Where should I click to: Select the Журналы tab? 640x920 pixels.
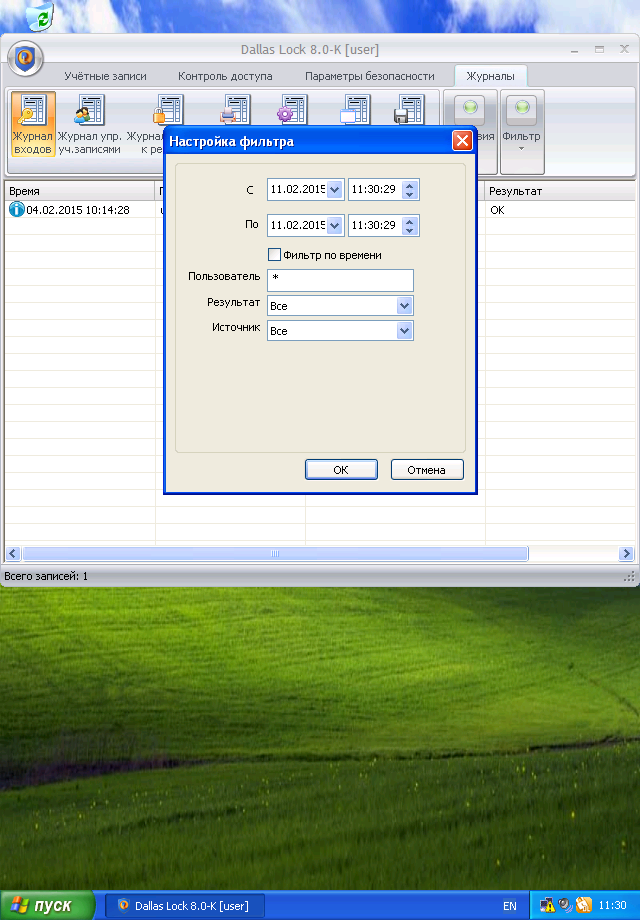point(490,76)
